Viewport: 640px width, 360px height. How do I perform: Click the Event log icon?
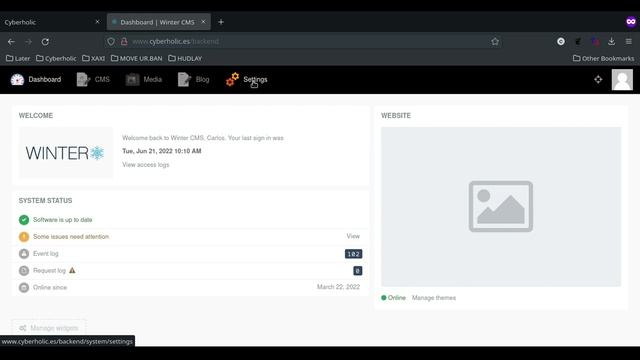click(24, 254)
